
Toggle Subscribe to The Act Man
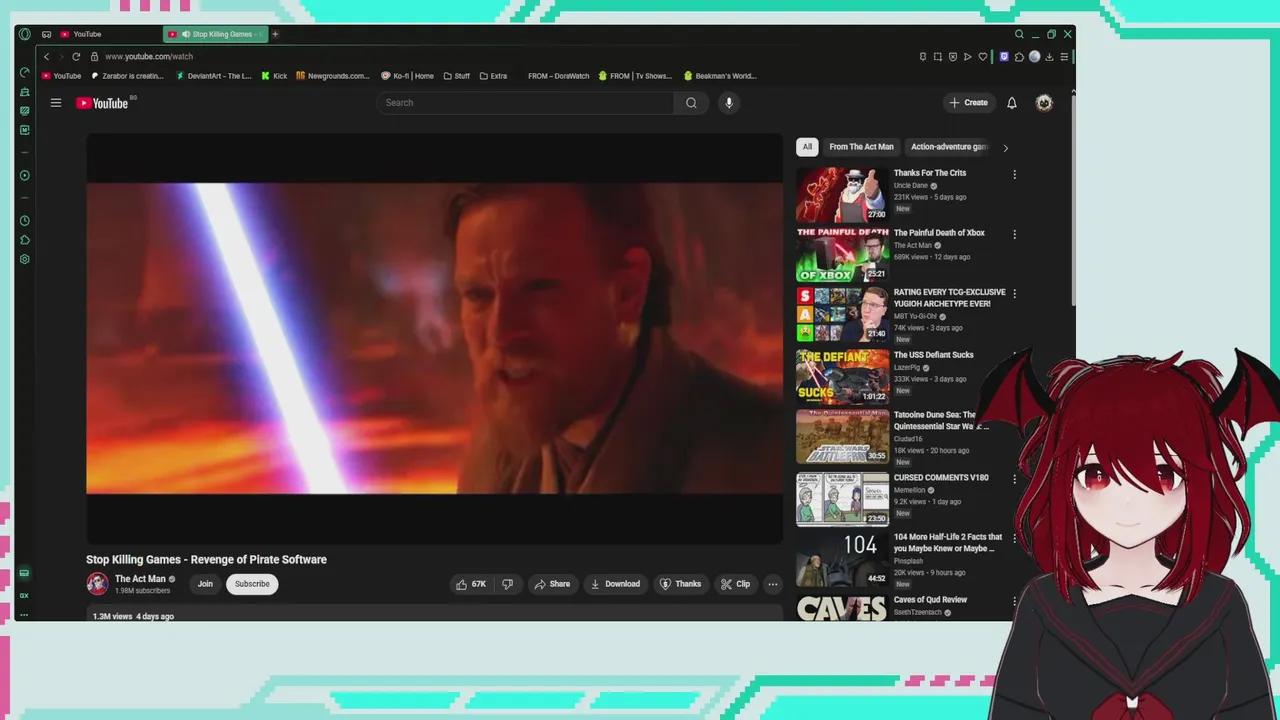(x=252, y=584)
